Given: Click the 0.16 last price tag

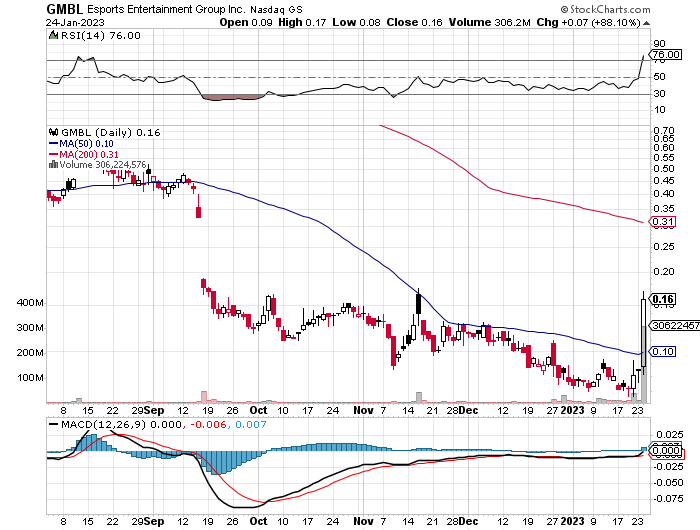Looking at the screenshot, I should [662, 299].
